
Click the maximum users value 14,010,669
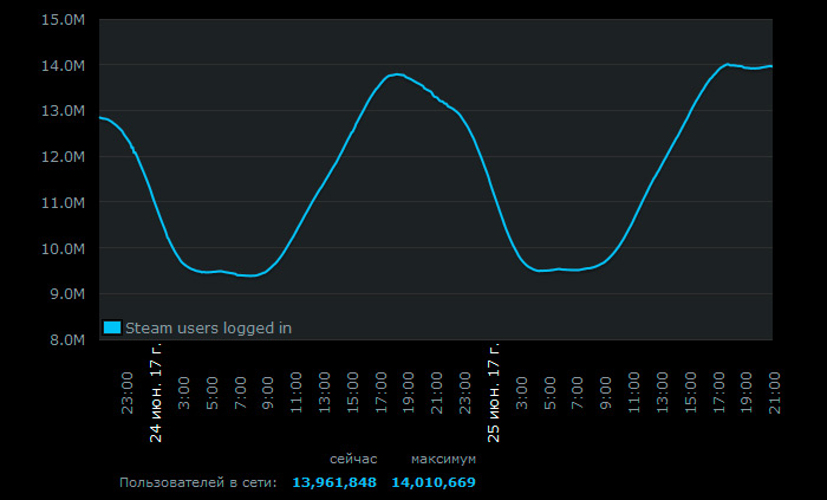coord(433,483)
